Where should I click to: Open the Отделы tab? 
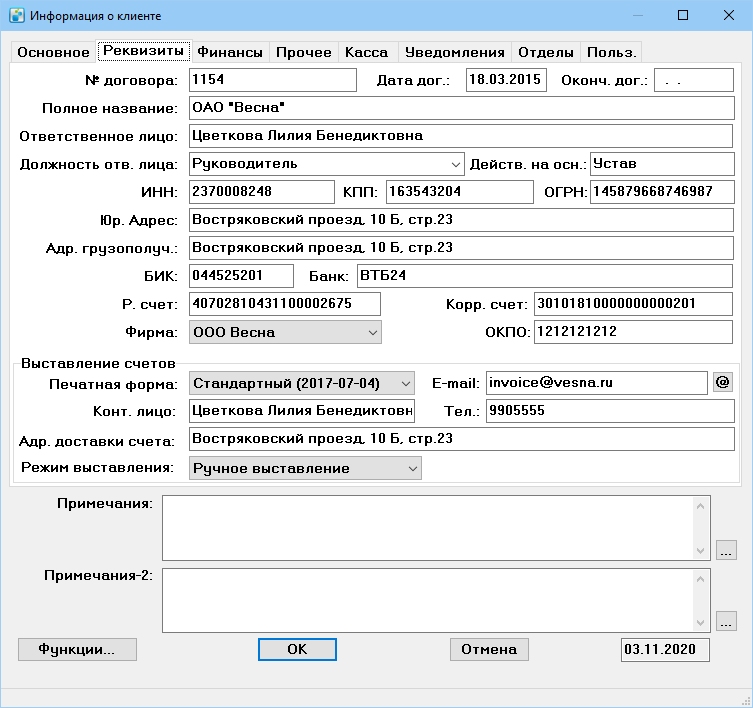(x=546, y=52)
